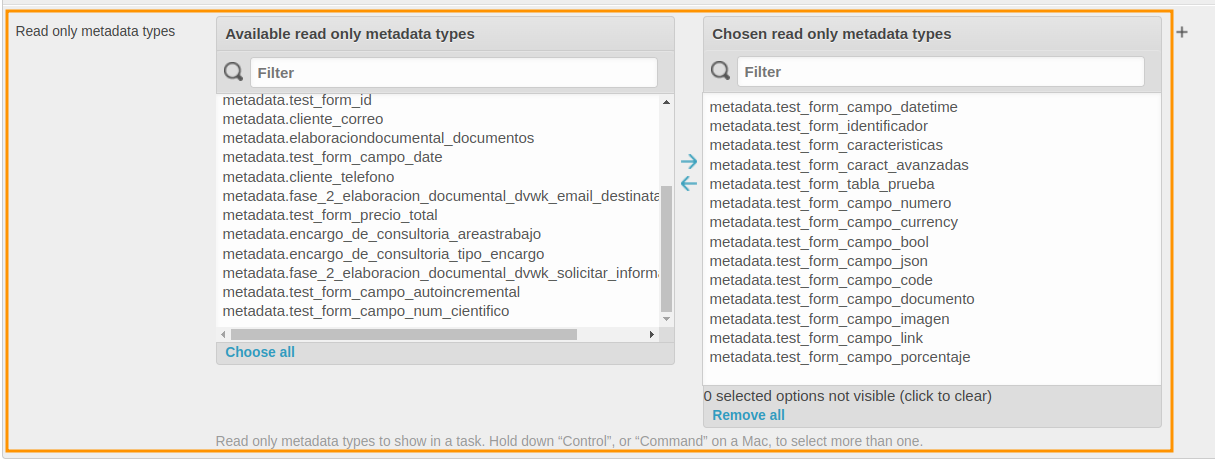1215x461 pixels.
Task: Select metadata.cliente_telefono in available list
Action: click(x=308, y=177)
